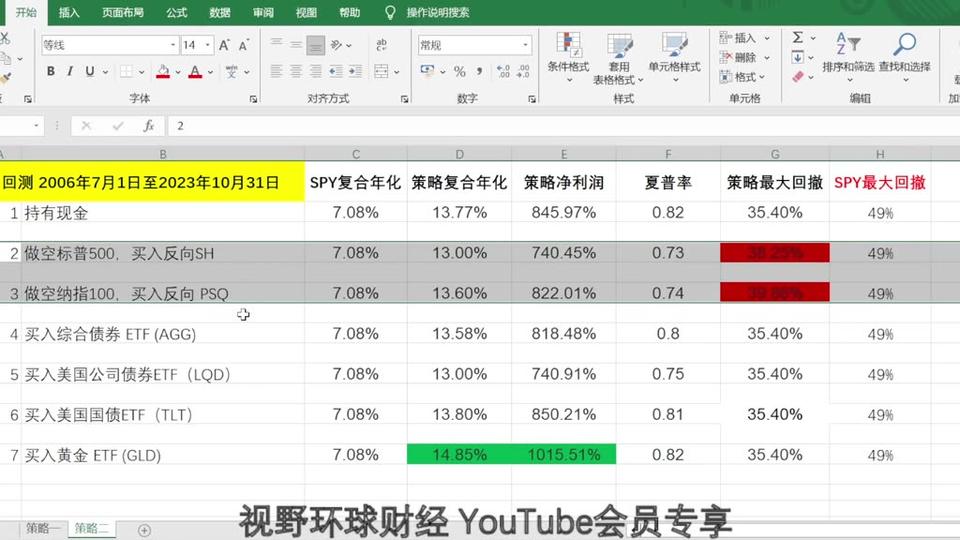Open the borders dropdown arrow
The width and height of the screenshot is (960, 540).
[x=141, y=72]
